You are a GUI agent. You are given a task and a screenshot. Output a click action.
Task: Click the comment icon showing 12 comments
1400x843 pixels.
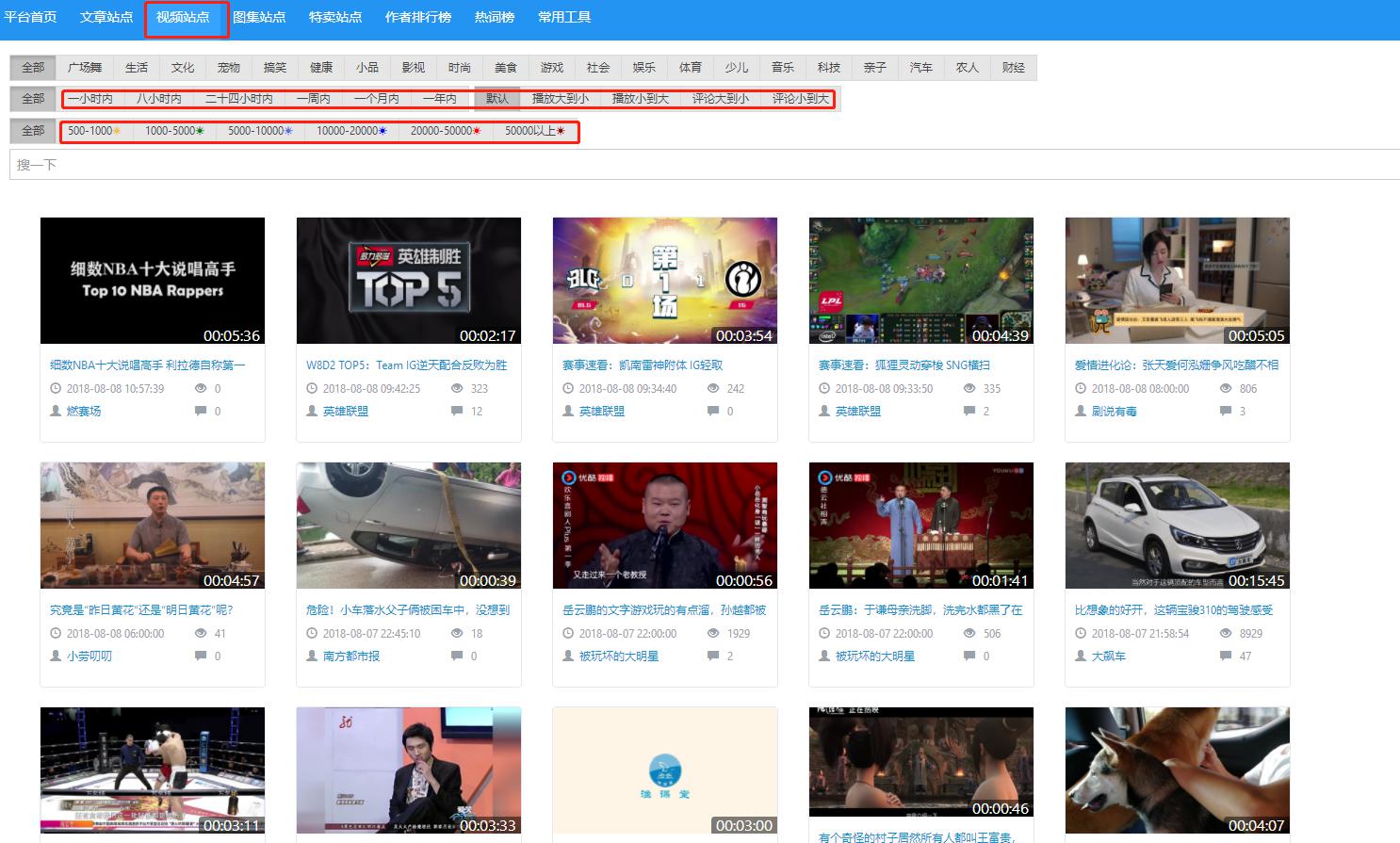(457, 411)
